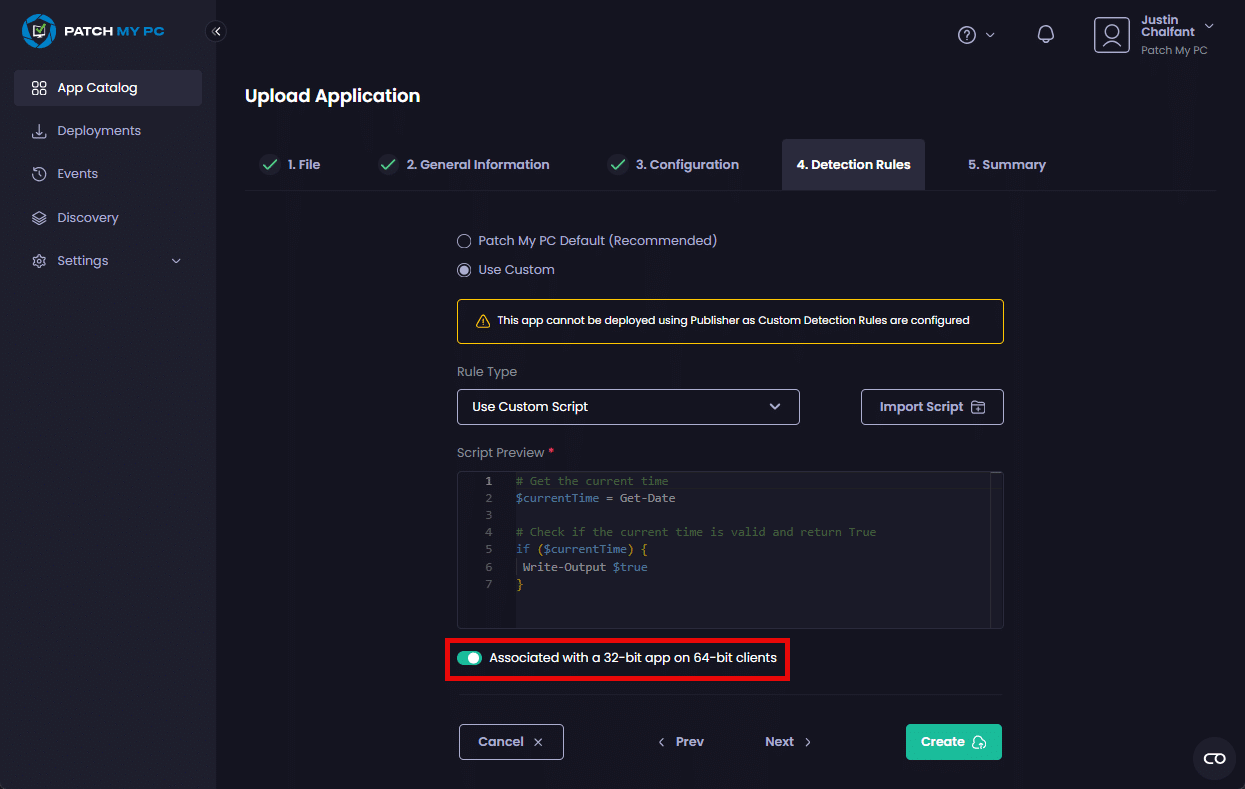Click the Patch My PC logo icon

point(39,31)
